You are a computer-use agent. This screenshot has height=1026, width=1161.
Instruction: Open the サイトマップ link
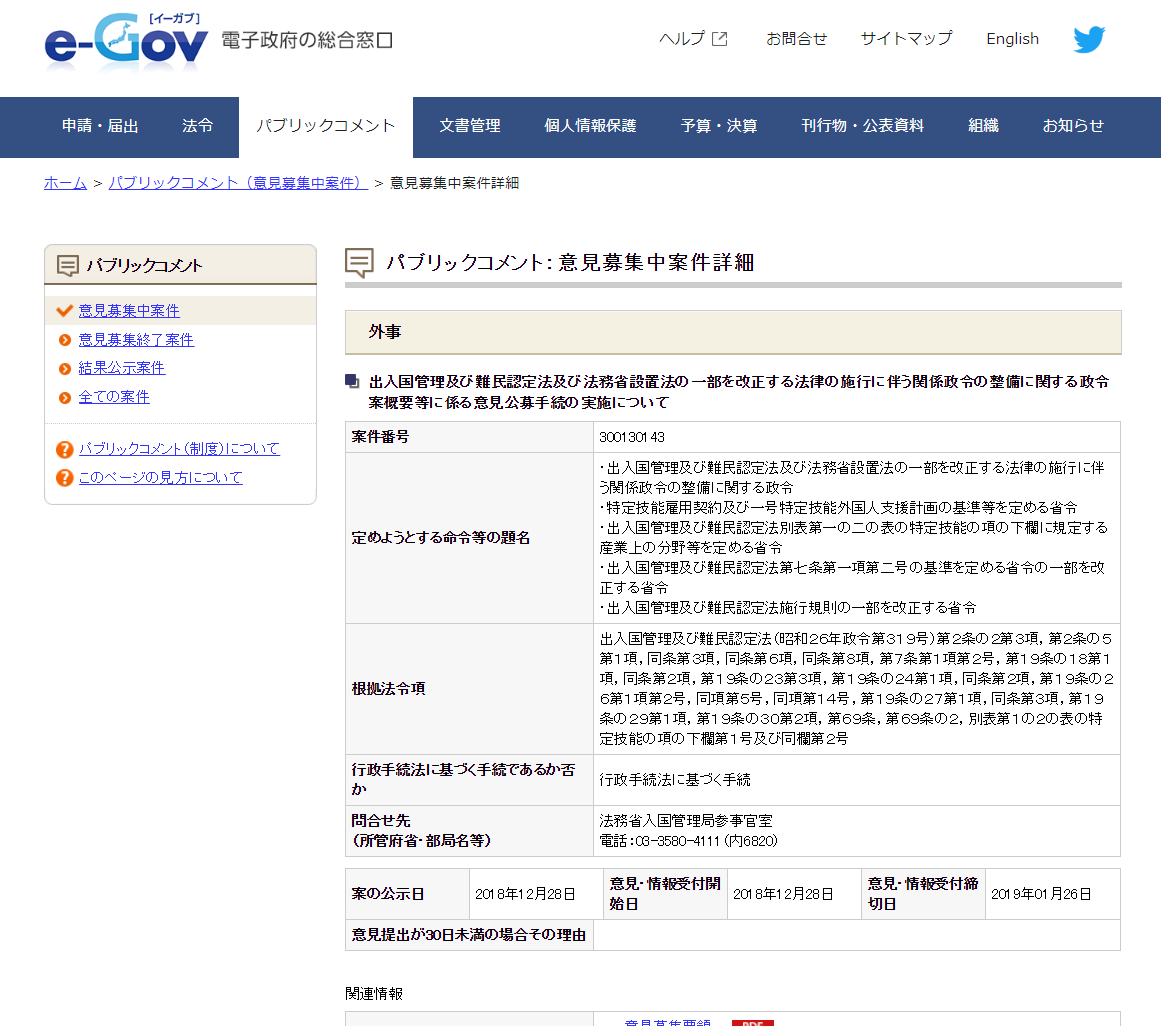(906, 39)
